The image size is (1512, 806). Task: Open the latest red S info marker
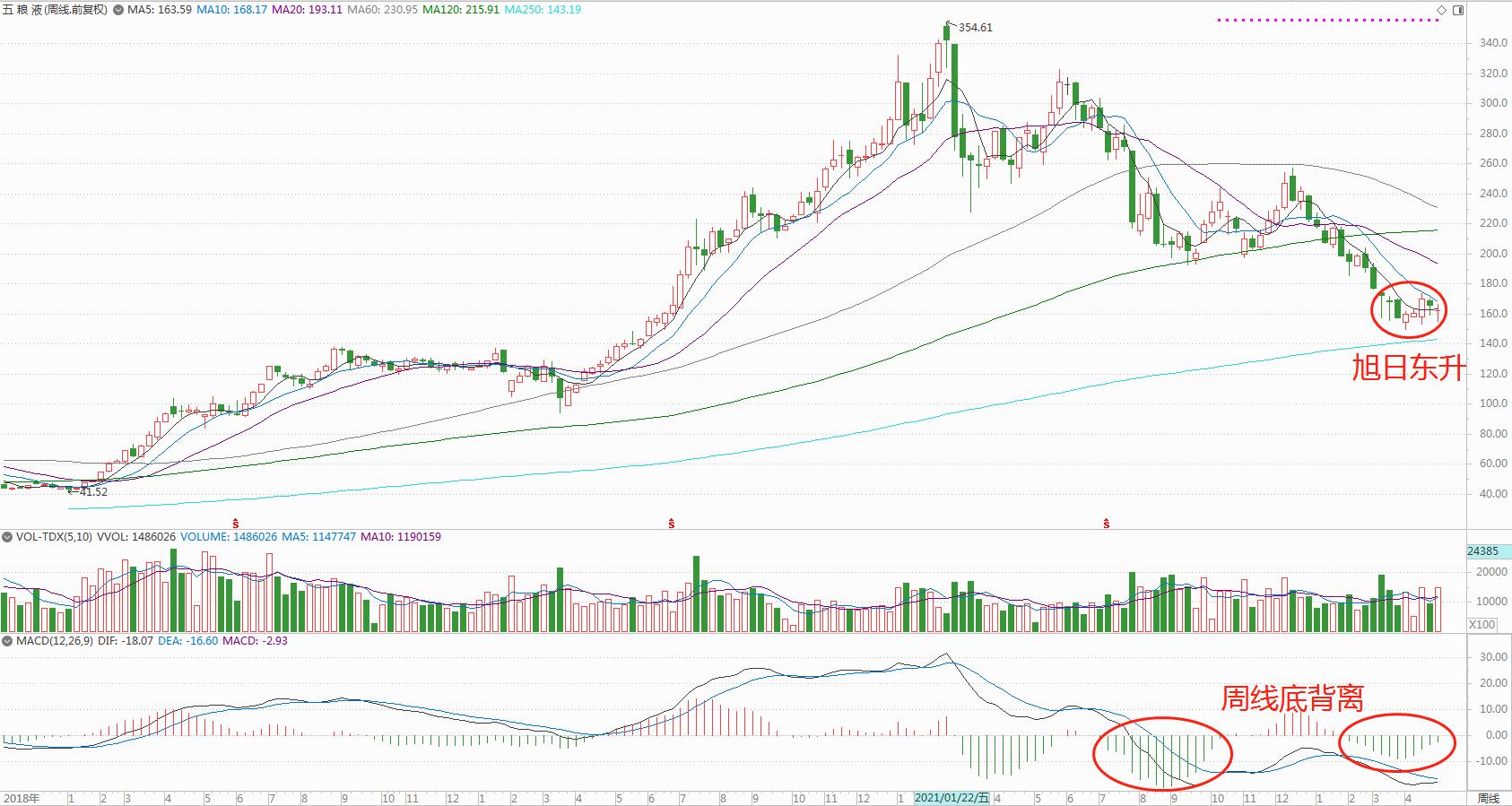(x=1106, y=523)
